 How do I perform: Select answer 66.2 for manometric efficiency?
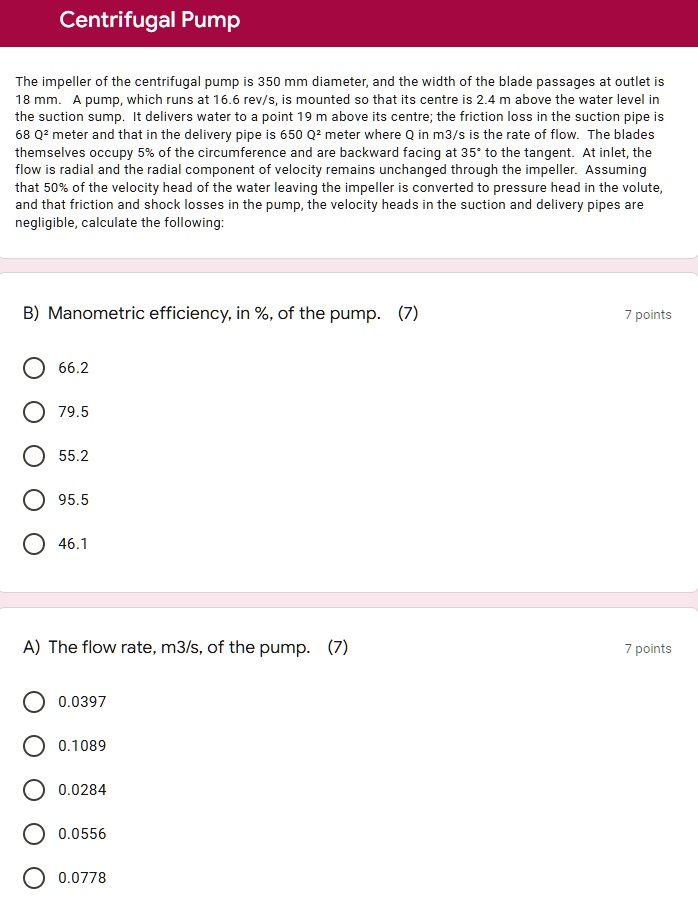[34, 368]
